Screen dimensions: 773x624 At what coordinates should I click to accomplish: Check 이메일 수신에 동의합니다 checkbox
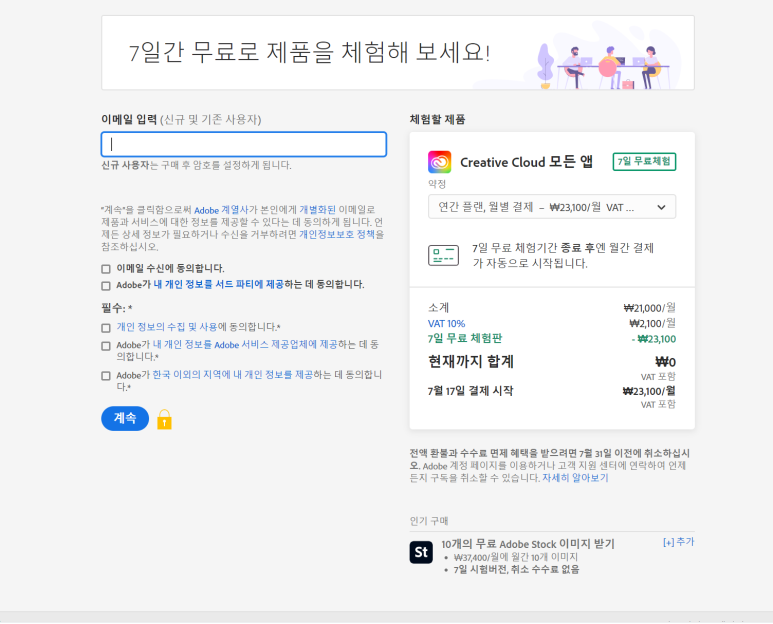coord(105,269)
